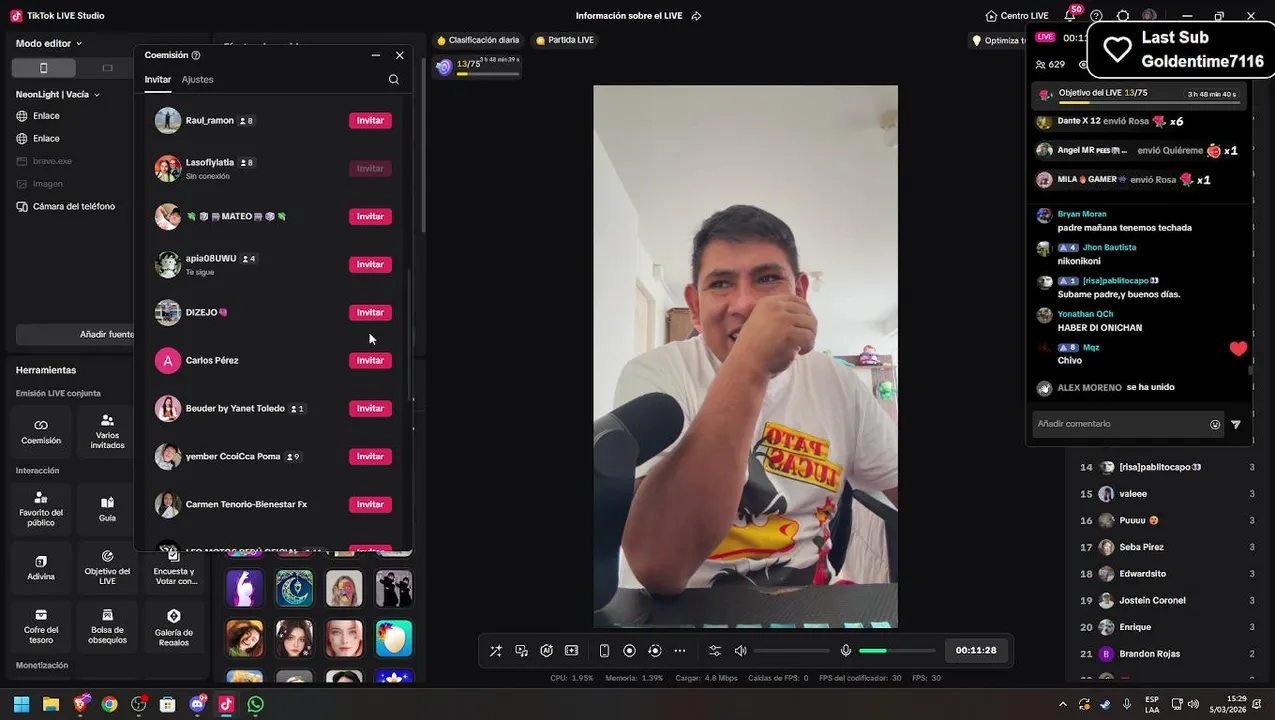Open WhatsApp from the taskbar

point(256,704)
